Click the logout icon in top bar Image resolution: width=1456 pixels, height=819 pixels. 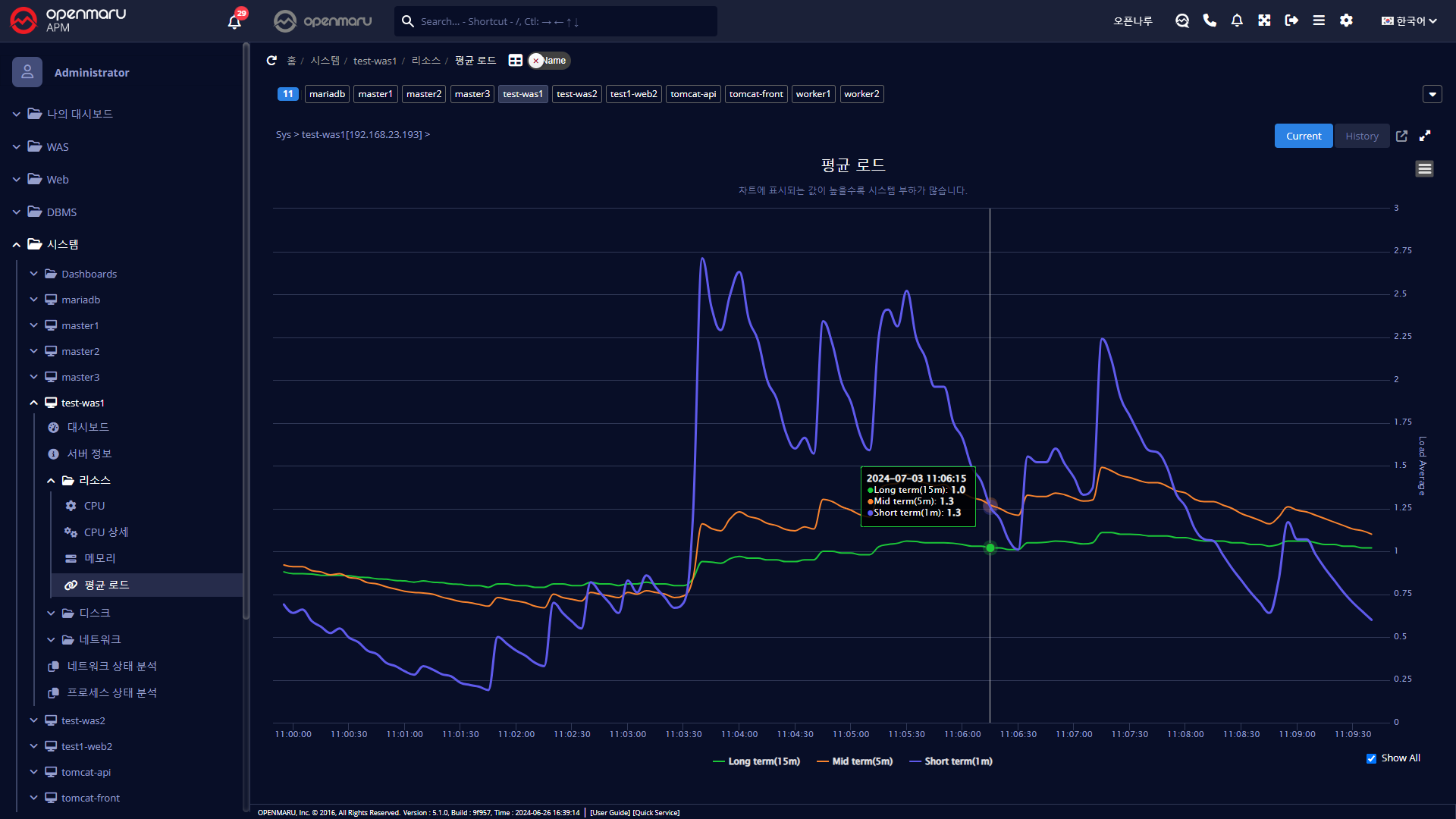[1291, 20]
